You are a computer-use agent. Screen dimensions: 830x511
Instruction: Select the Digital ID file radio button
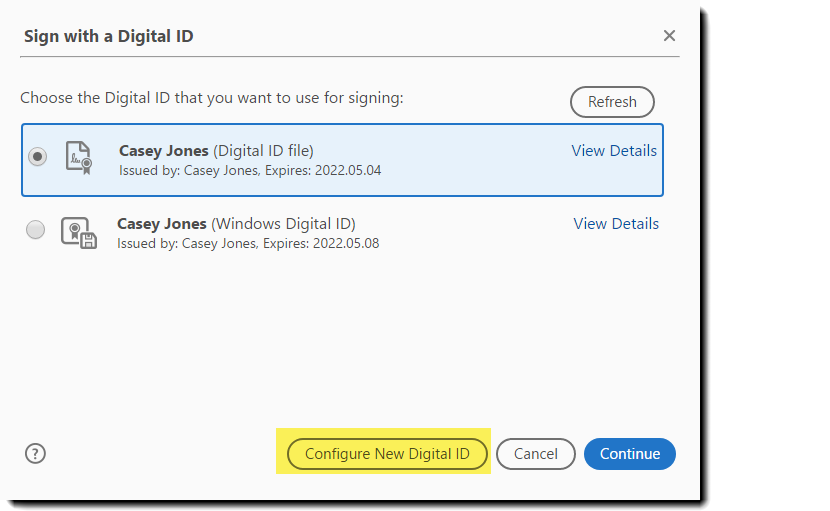click(x=38, y=157)
